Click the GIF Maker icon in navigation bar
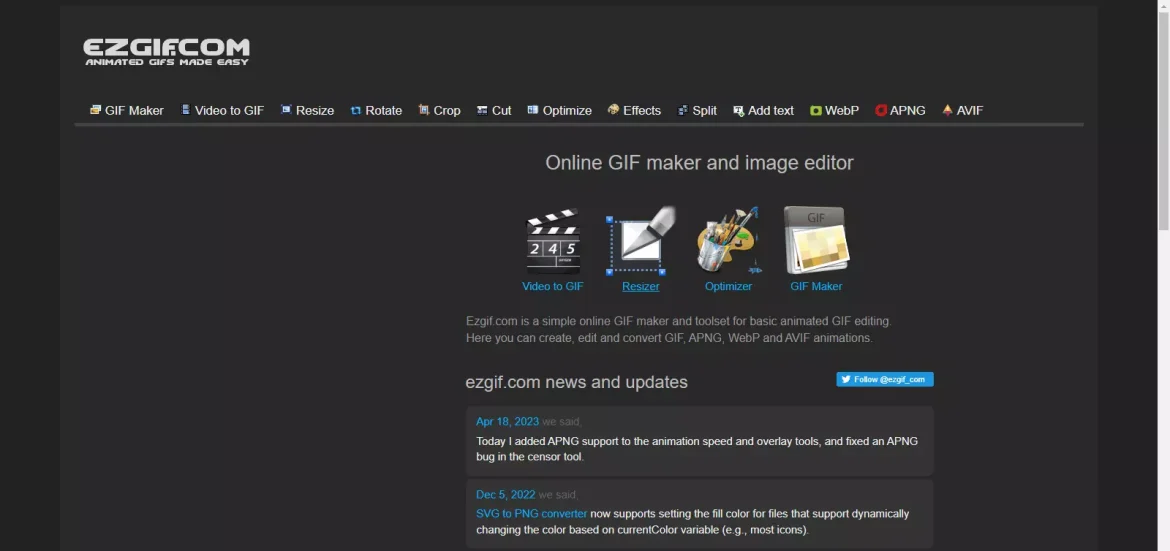This screenshot has height=551, width=1170. 95,110
